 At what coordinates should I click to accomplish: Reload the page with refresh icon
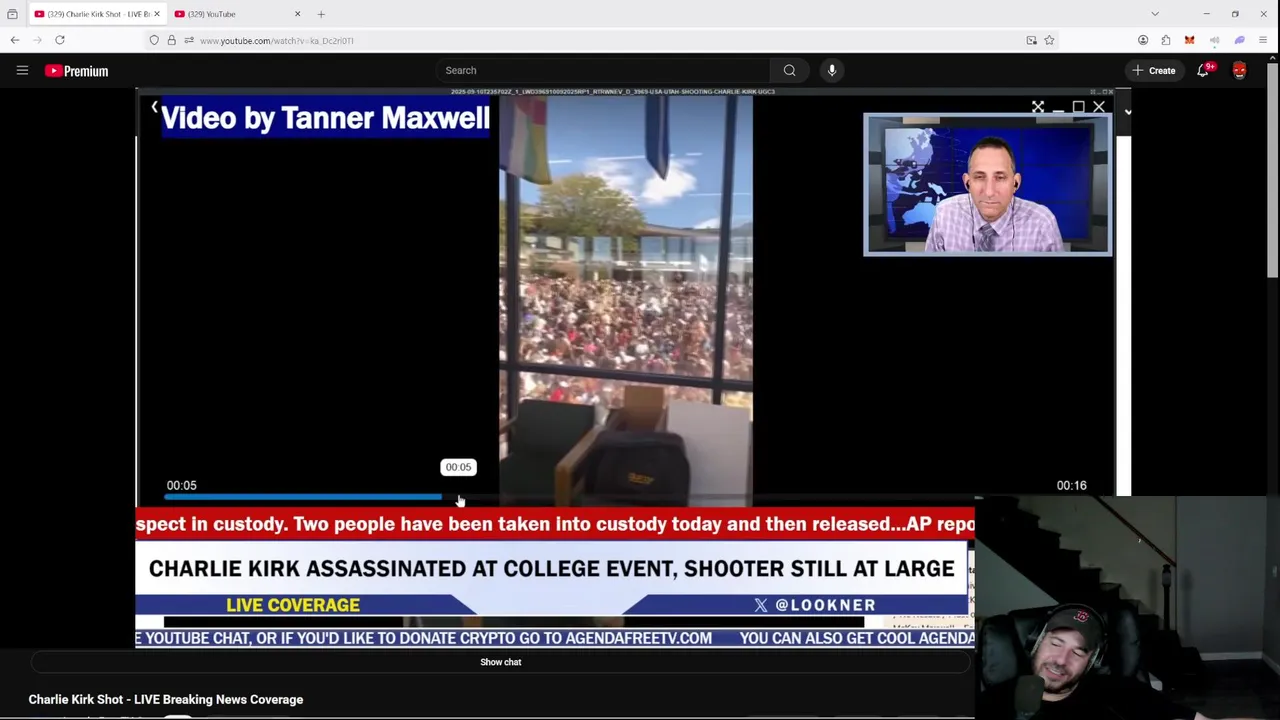(60, 40)
